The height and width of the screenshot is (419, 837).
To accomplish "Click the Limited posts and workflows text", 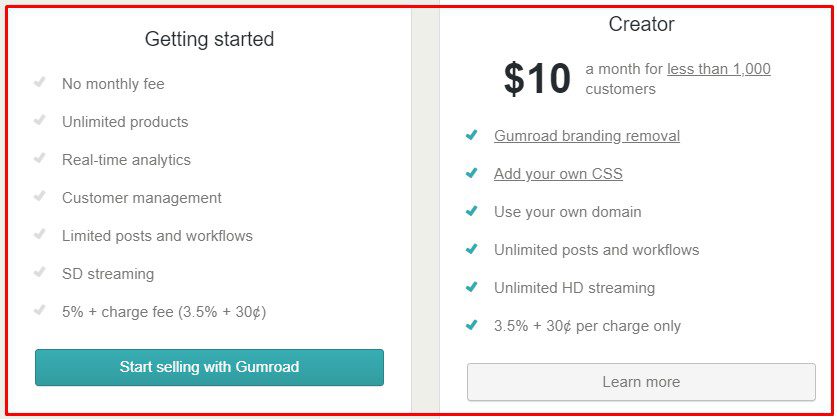I will [x=157, y=236].
